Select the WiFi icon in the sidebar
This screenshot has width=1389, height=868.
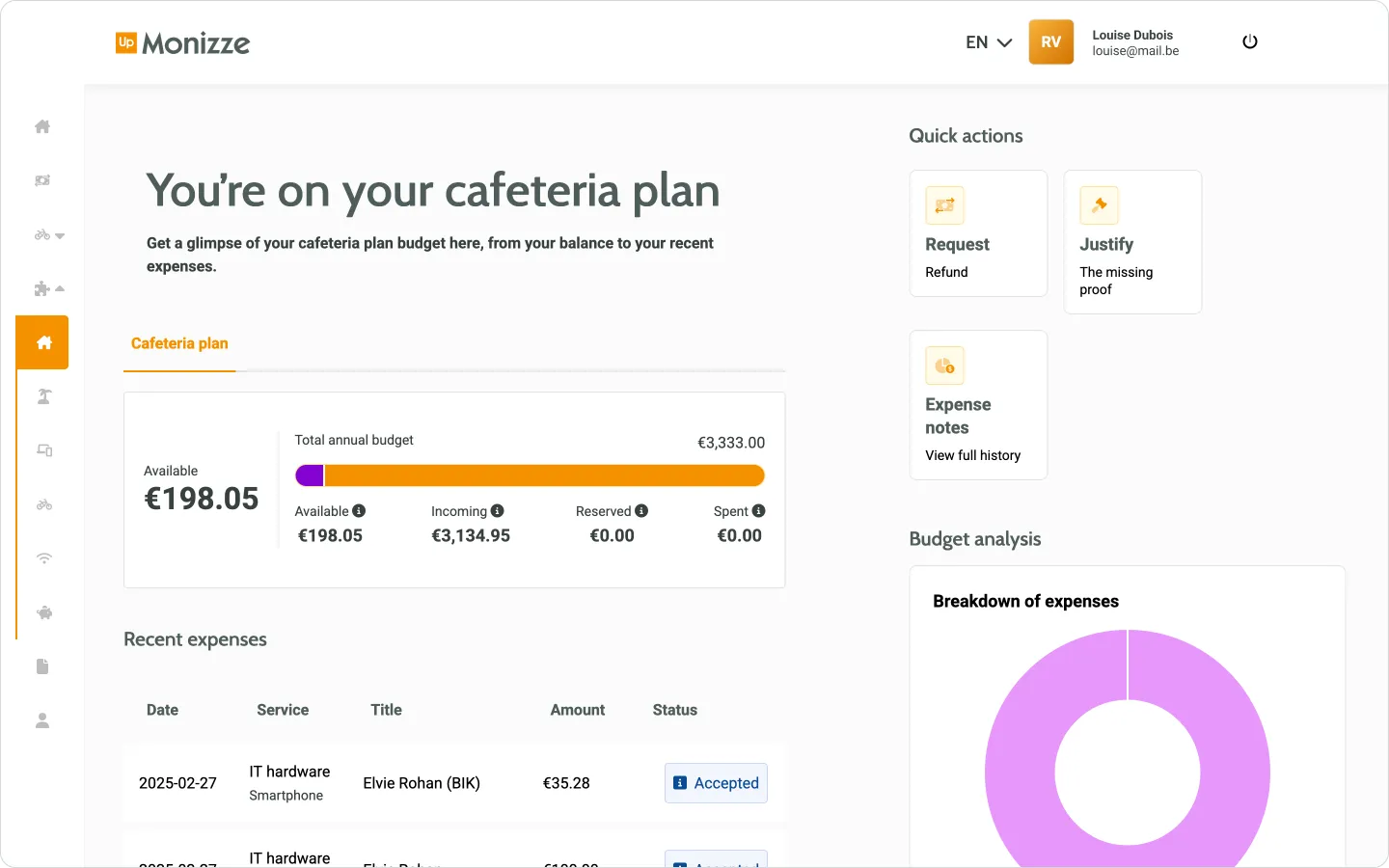click(42, 558)
